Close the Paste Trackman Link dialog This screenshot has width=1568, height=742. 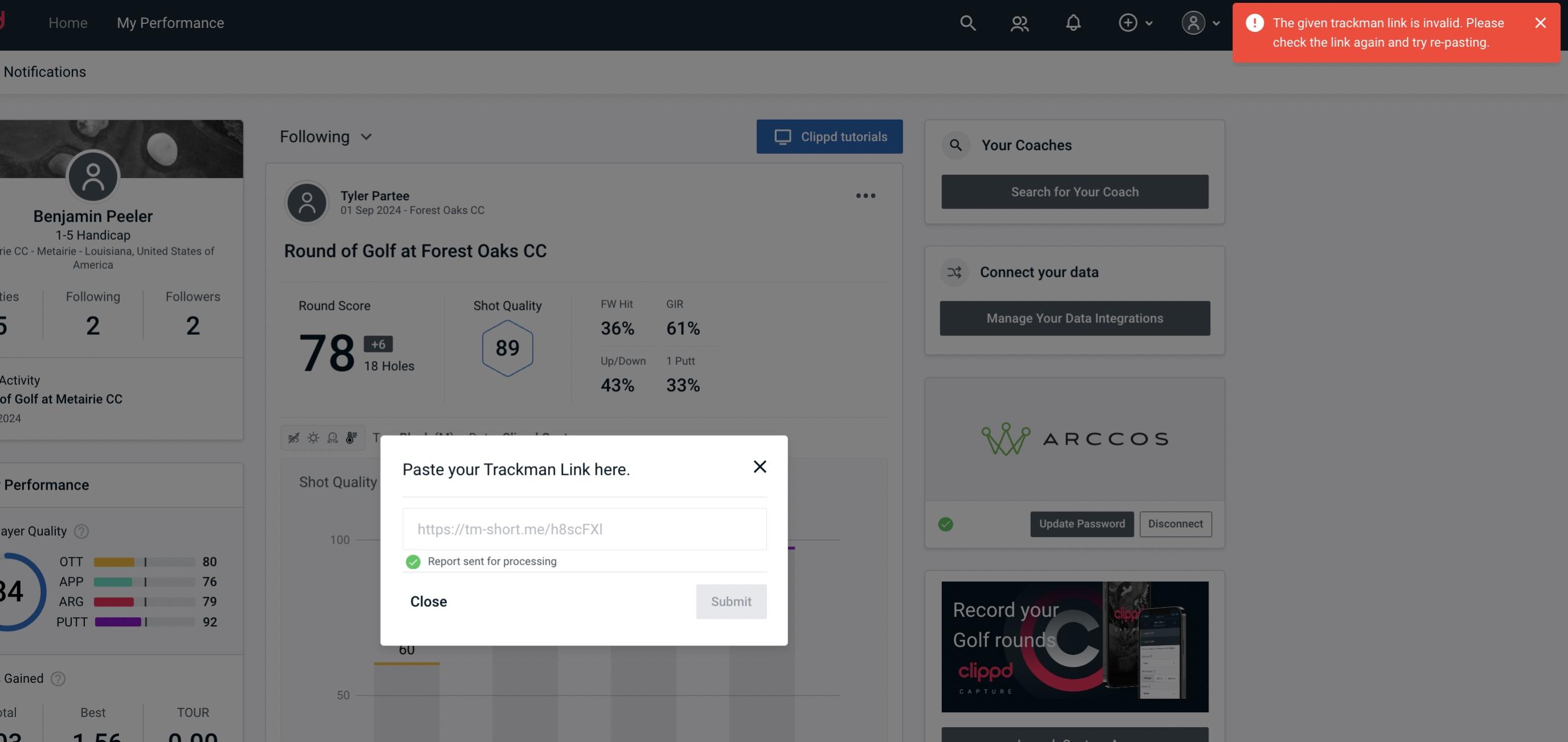pyautogui.click(x=759, y=466)
